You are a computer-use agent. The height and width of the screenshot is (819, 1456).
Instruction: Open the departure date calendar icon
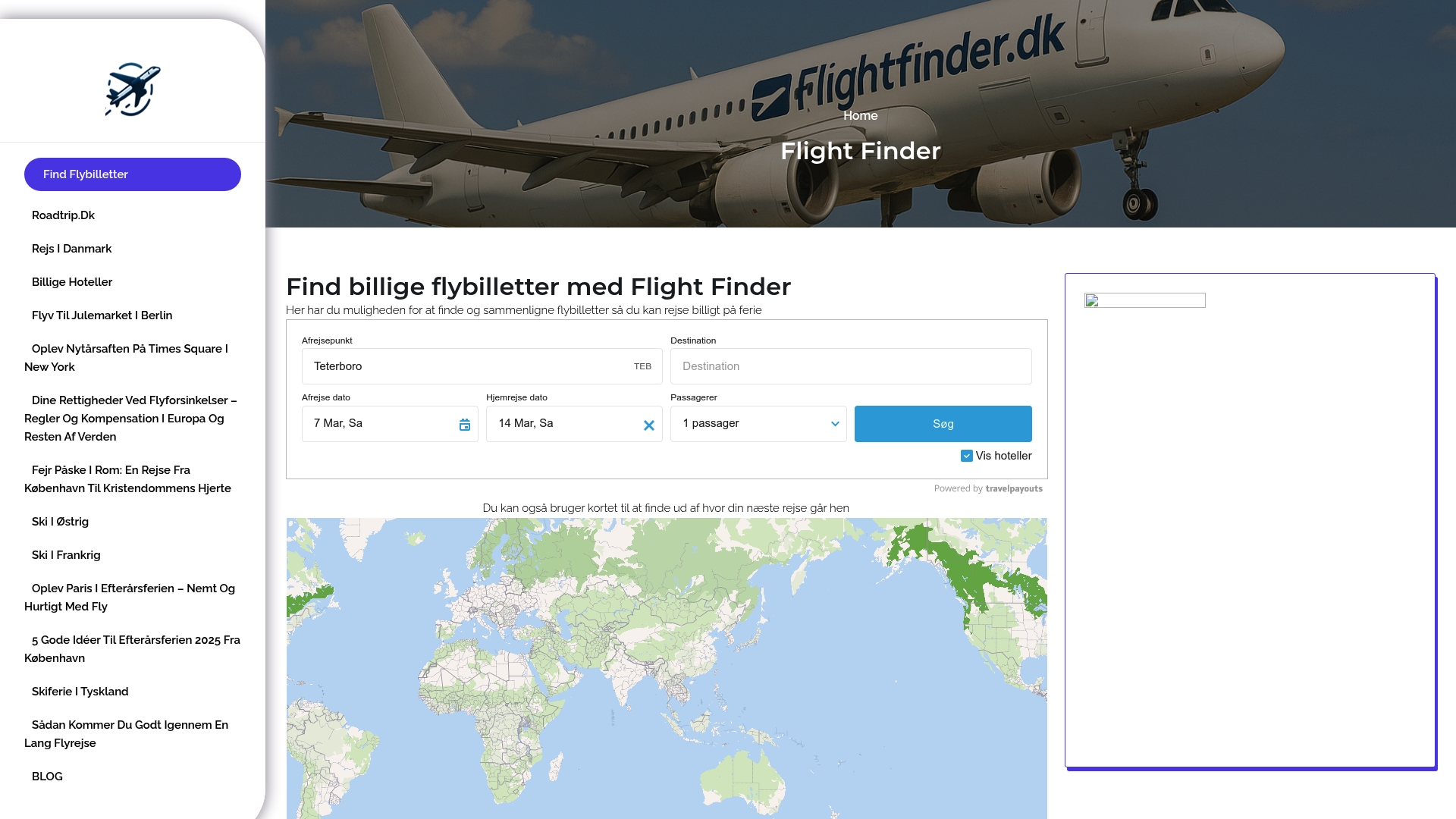[x=465, y=425]
